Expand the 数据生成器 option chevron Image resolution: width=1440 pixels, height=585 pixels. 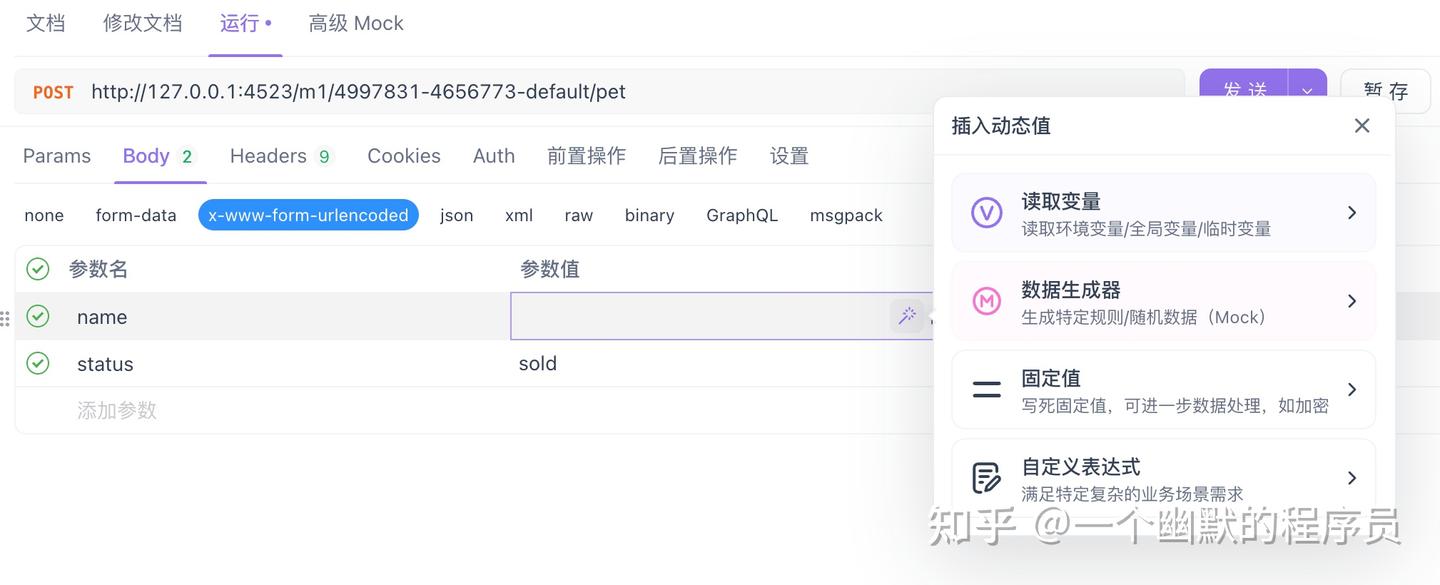coord(1352,301)
